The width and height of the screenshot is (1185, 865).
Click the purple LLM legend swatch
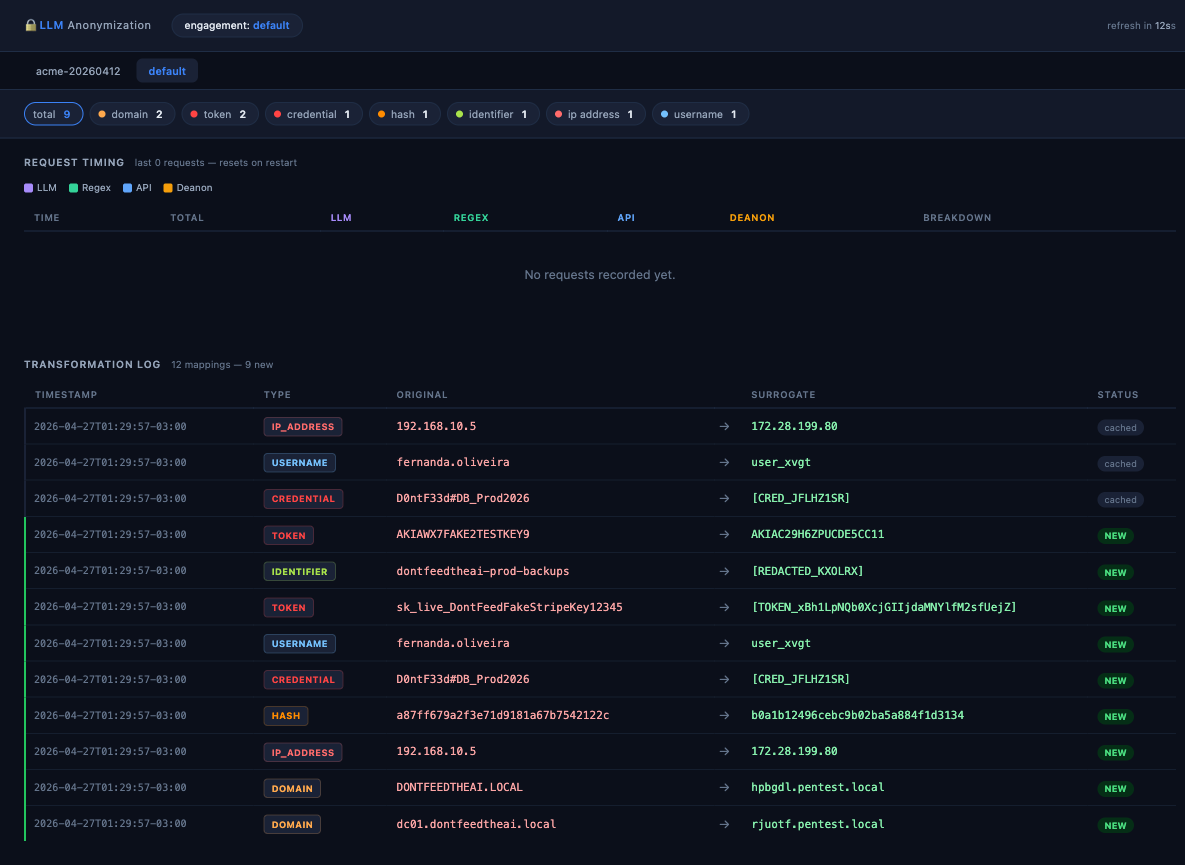29,188
